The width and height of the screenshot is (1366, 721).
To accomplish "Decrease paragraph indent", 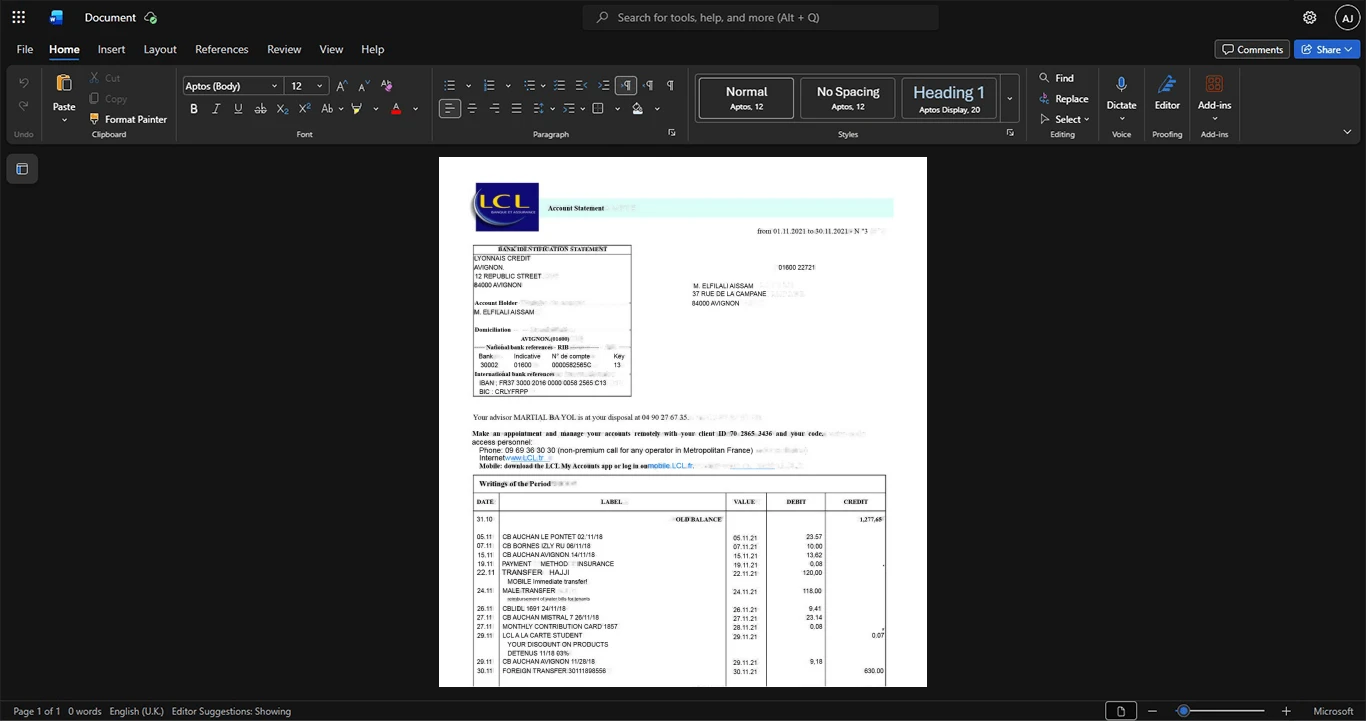I will click(x=581, y=85).
